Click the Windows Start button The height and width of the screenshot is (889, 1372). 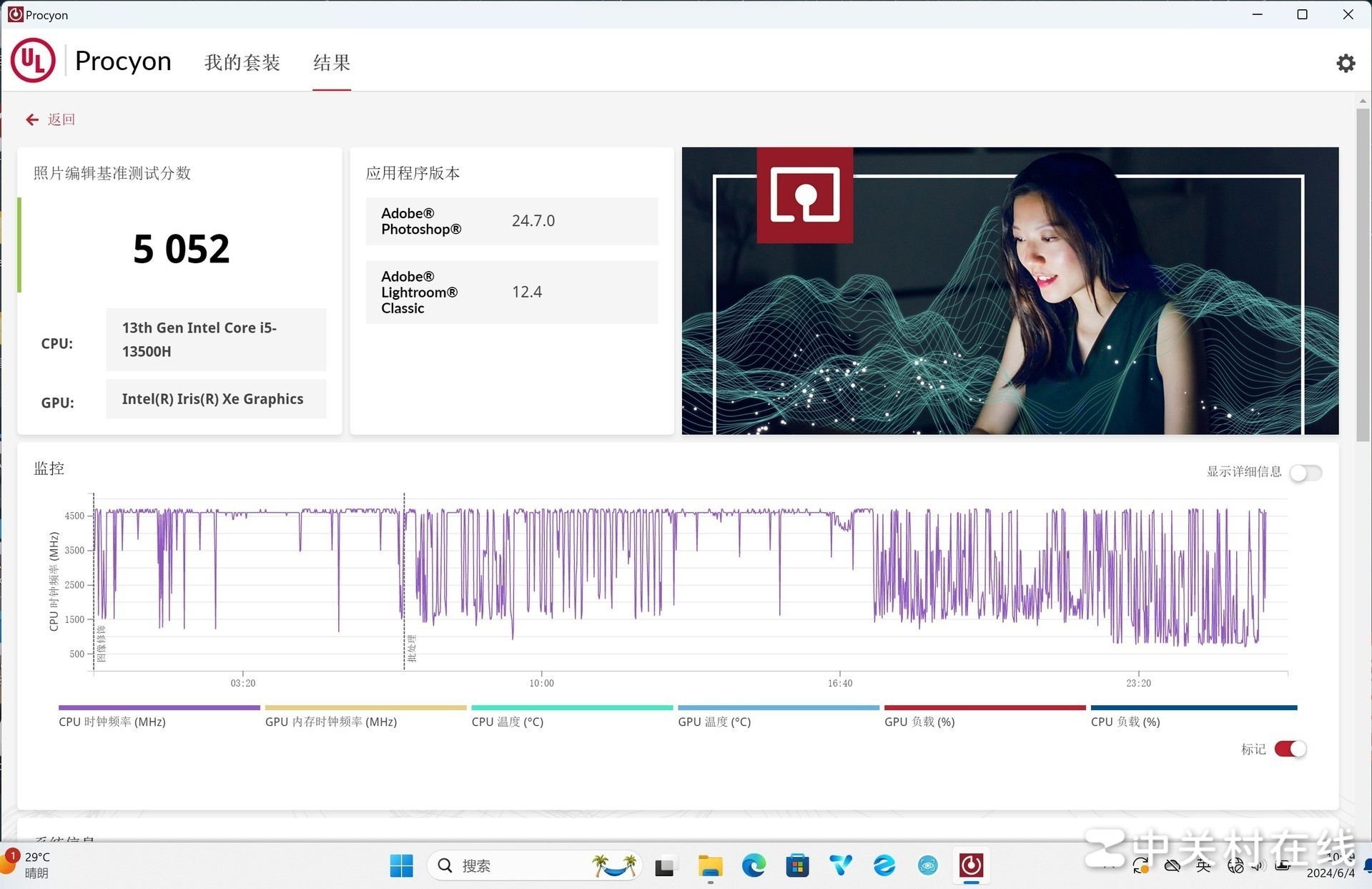pyautogui.click(x=401, y=866)
